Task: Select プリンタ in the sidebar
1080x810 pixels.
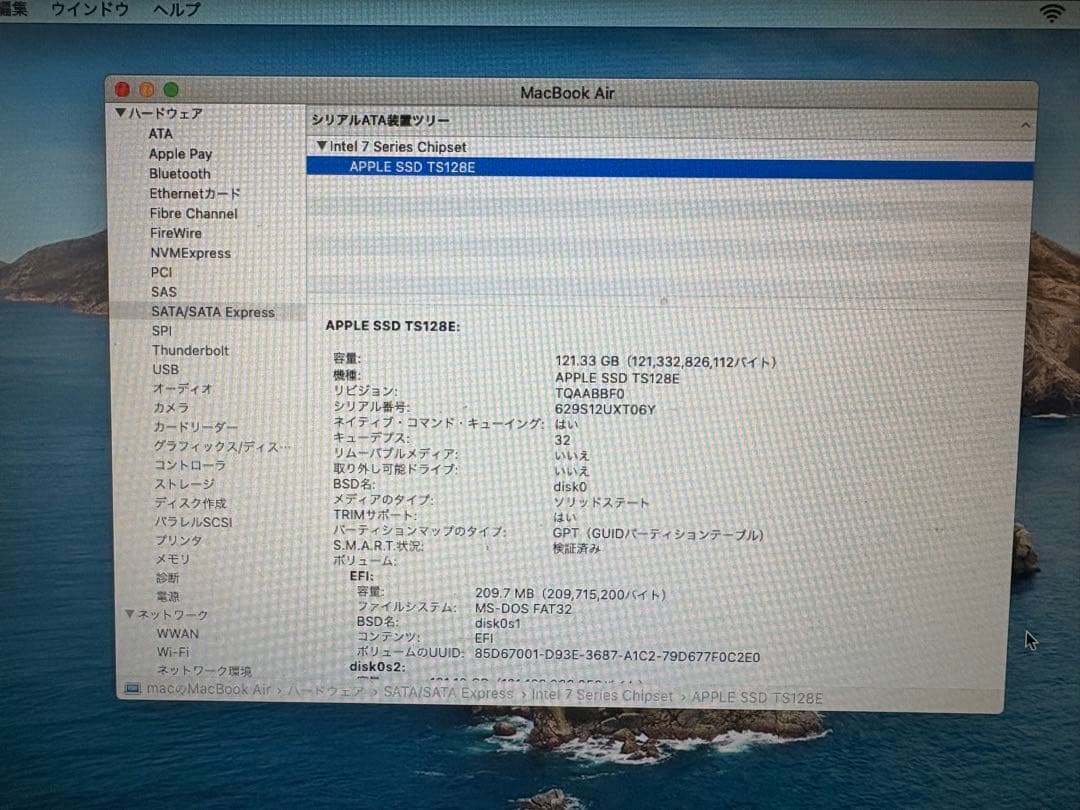Action: click(x=178, y=540)
